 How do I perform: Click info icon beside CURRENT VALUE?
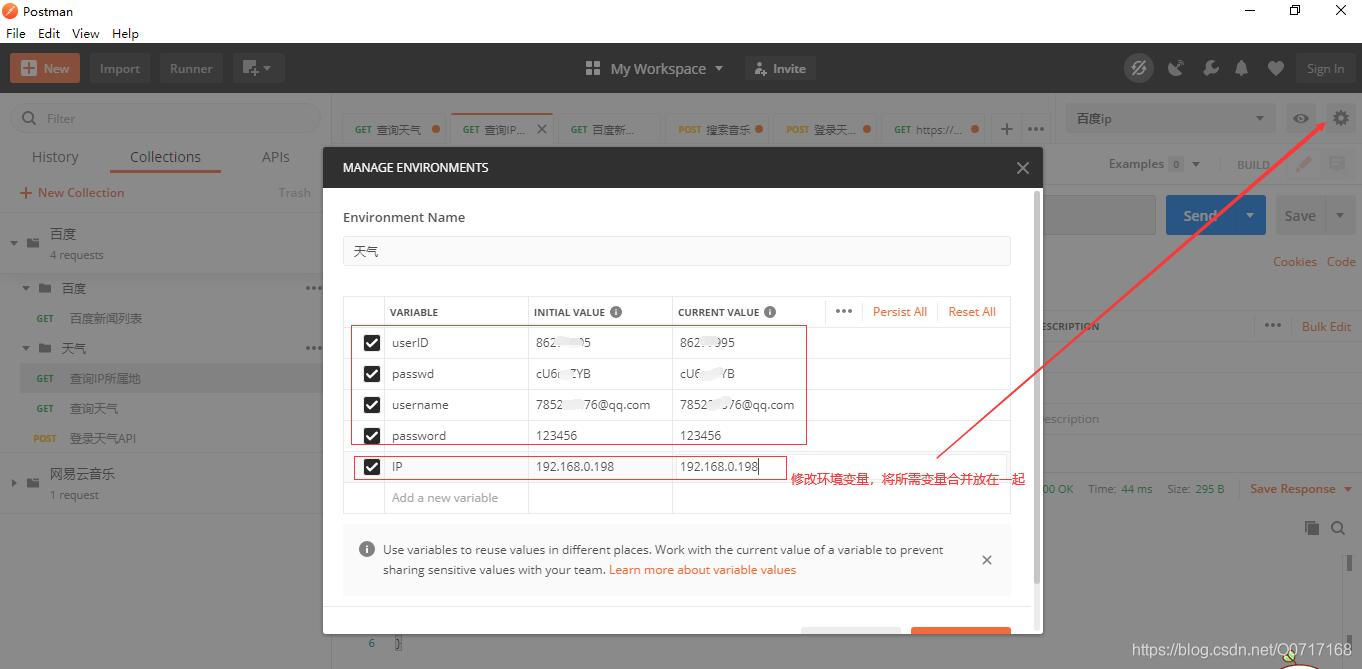(770, 312)
